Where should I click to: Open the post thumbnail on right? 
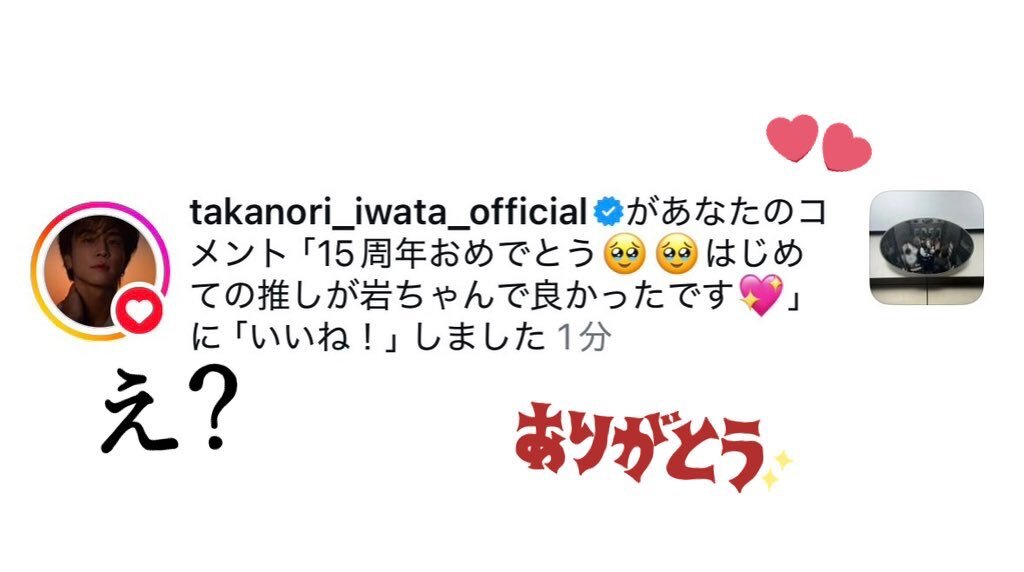tap(926, 247)
